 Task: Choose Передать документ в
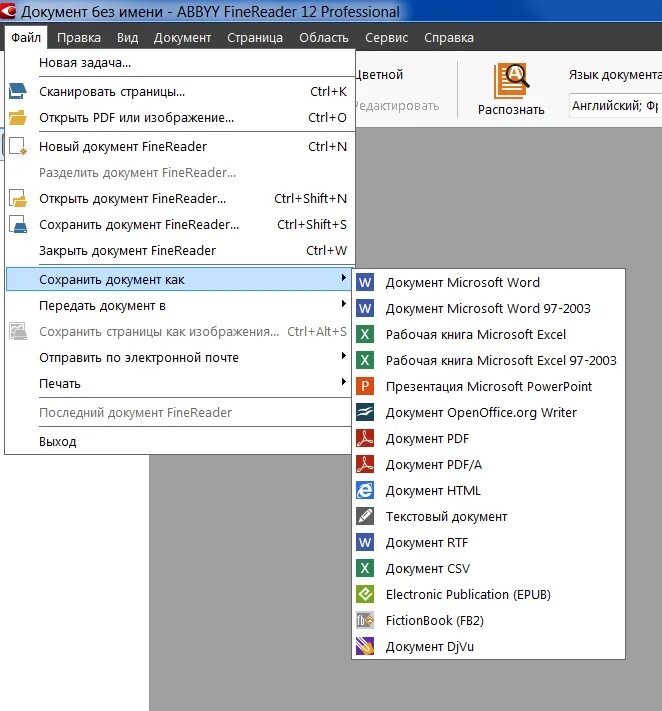pos(179,306)
